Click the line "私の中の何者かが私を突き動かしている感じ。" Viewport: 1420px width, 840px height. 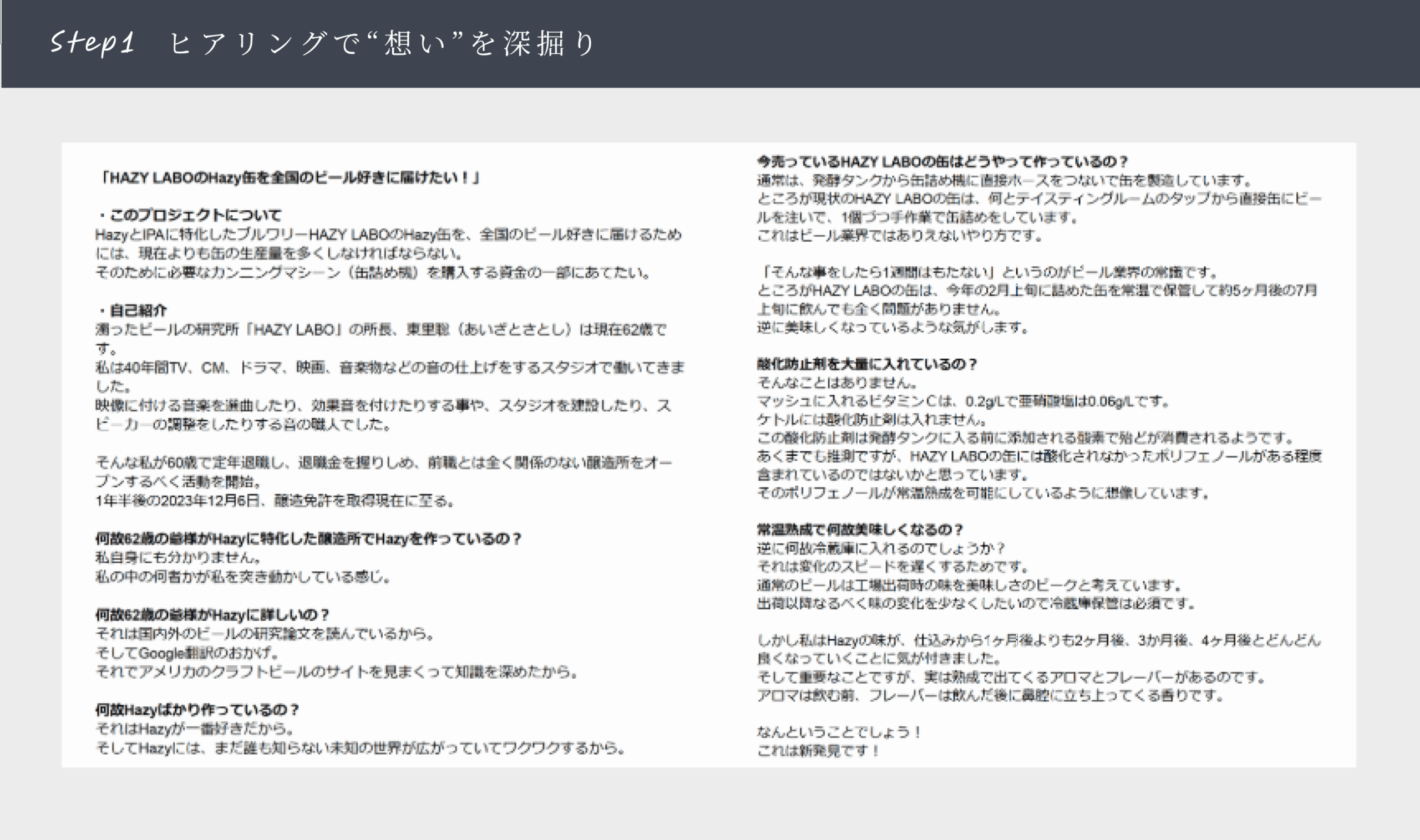click(244, 577)
